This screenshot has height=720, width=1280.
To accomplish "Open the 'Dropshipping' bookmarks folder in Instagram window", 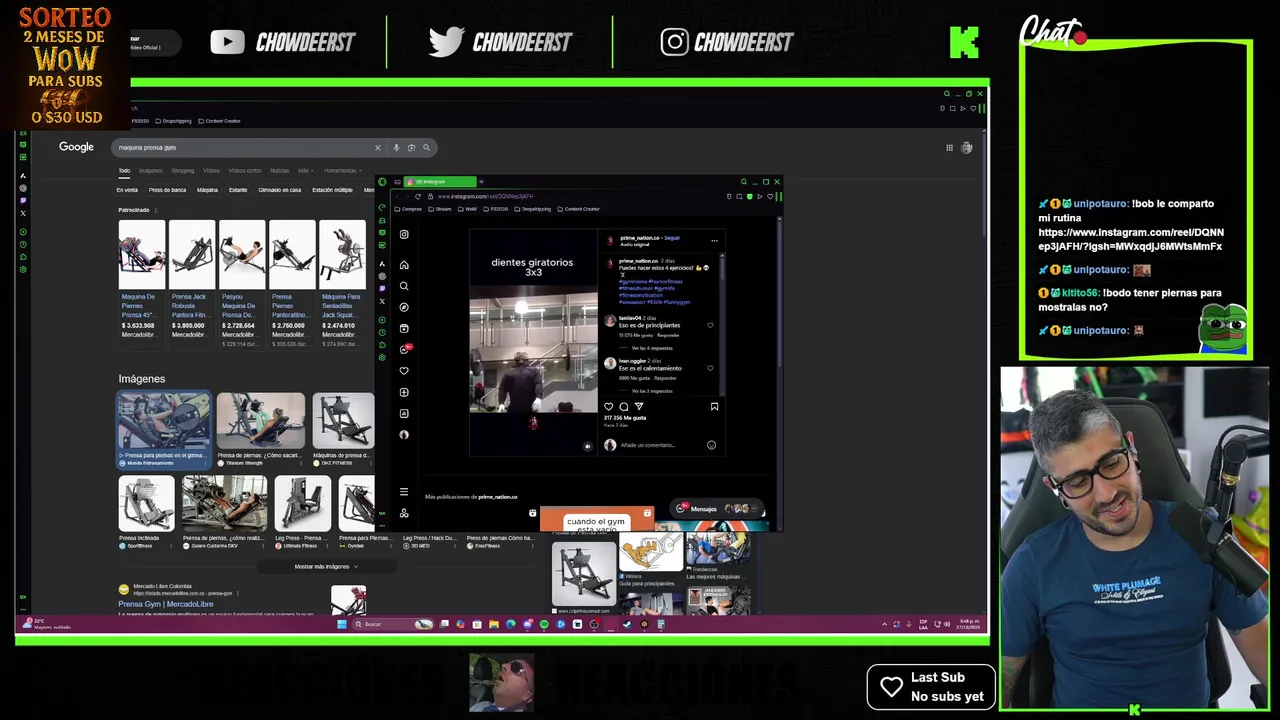I will pyautogui.click(x=531, y=209).
